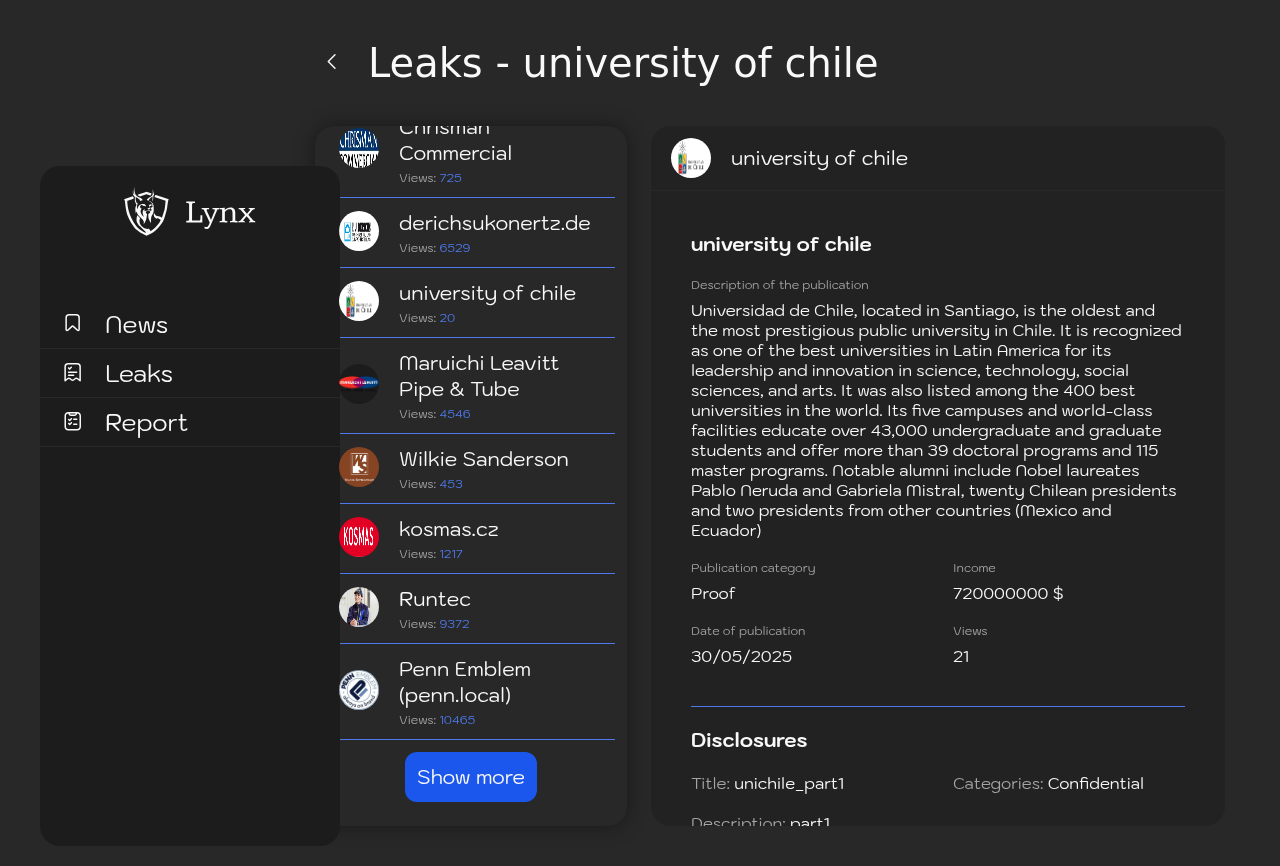Click the Penn Emblem logo thumbnail
Image resolution: width=1280 pixels, height=866 pixels.
pos(359,690)
